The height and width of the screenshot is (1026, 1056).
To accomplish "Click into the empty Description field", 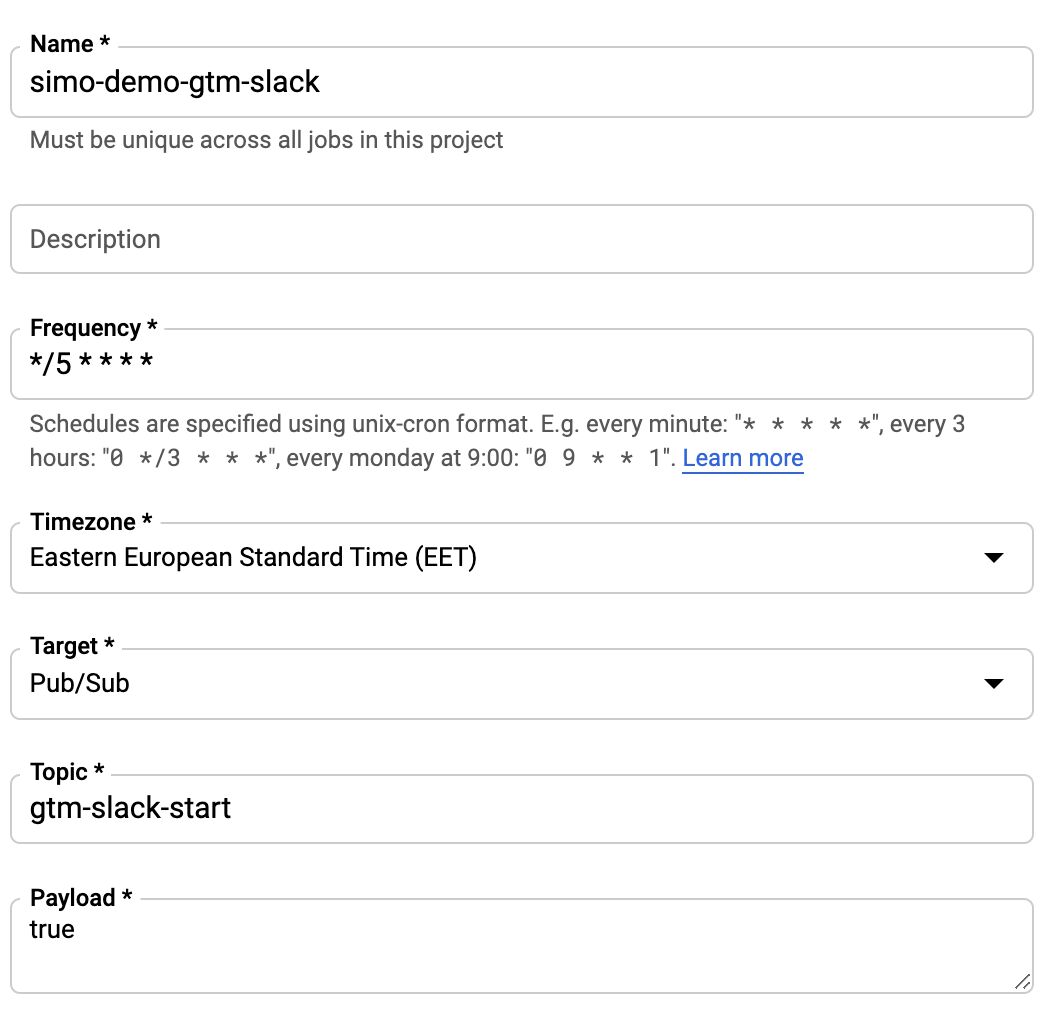I will pos(522,239).
